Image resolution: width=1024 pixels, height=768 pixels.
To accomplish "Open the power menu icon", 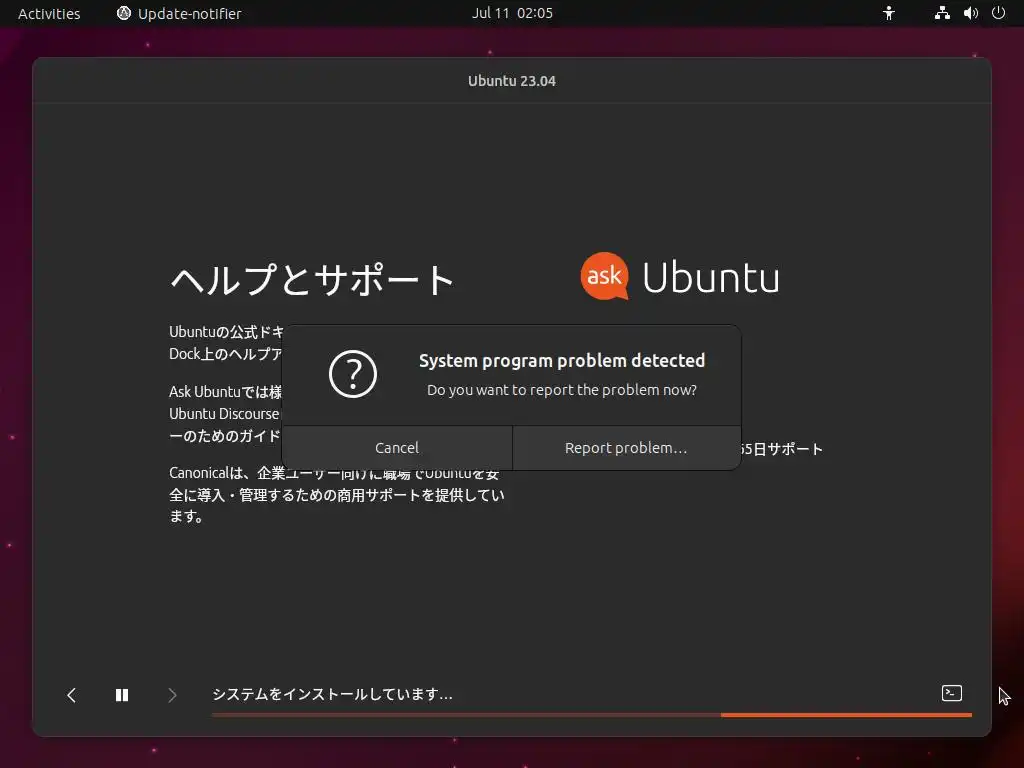I will (998, 13).
